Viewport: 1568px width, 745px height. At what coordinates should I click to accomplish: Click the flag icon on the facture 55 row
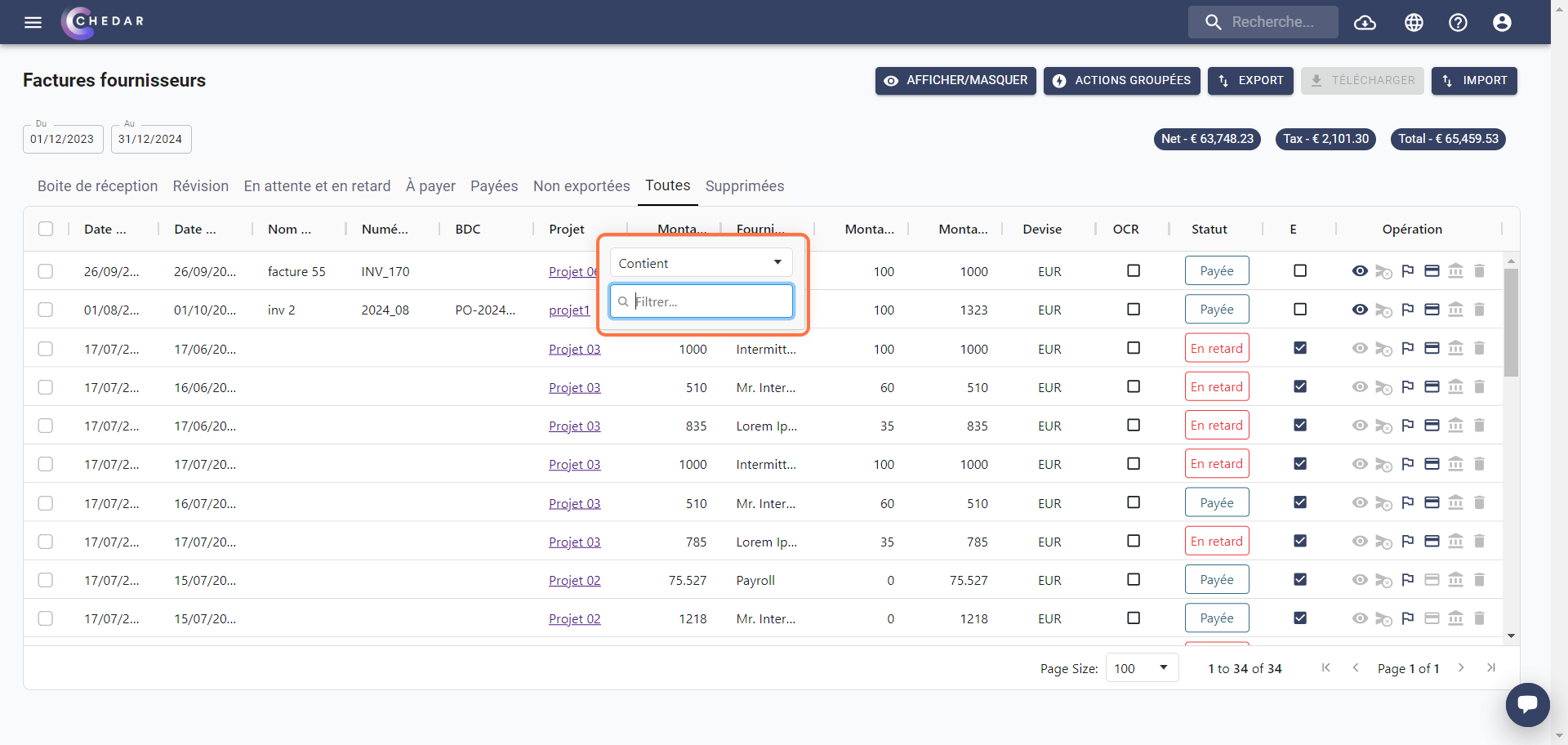tap(1408, 271)
